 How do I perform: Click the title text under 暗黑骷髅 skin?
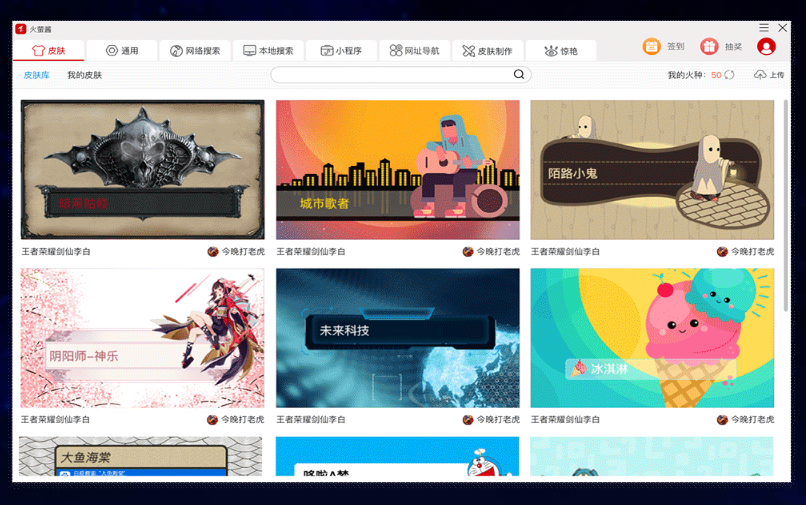coord(56,251)
